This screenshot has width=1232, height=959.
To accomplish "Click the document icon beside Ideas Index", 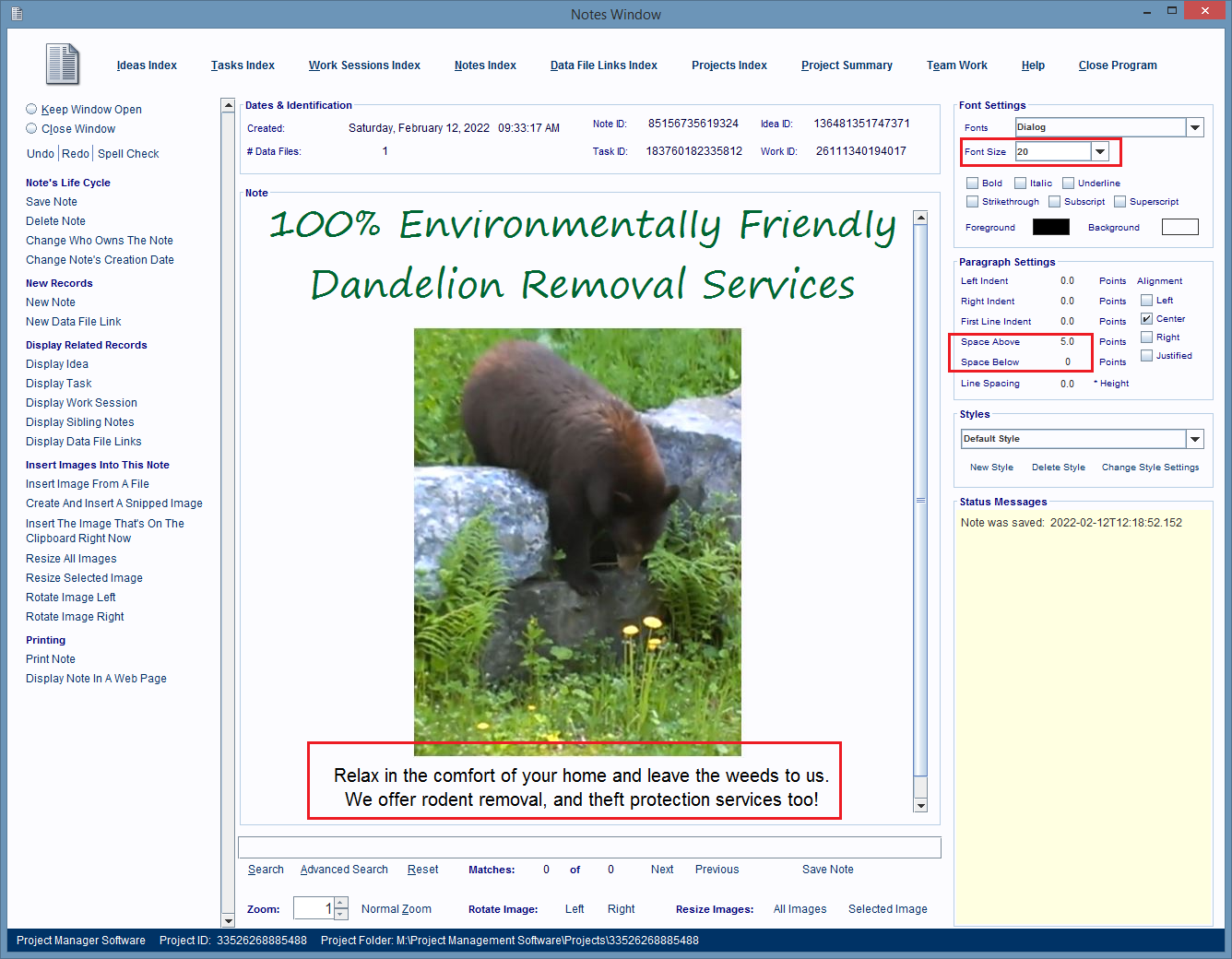I will (63, 65).
